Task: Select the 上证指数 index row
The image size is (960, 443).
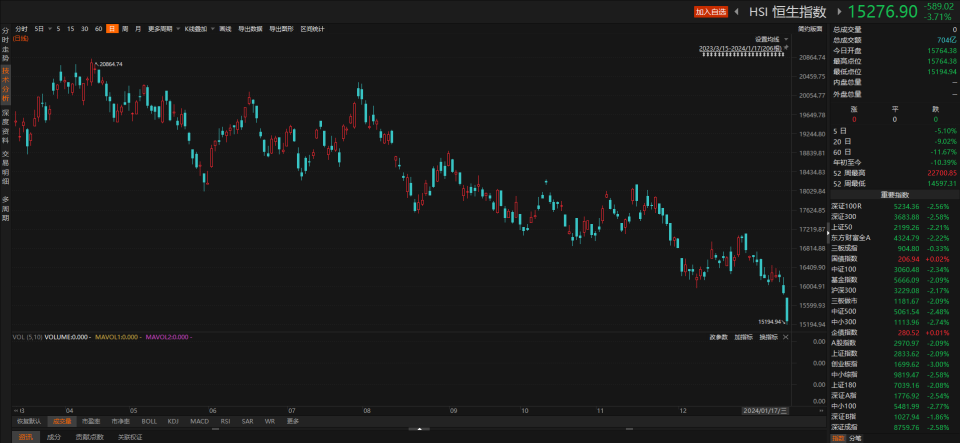Action: tap(894, 353)
